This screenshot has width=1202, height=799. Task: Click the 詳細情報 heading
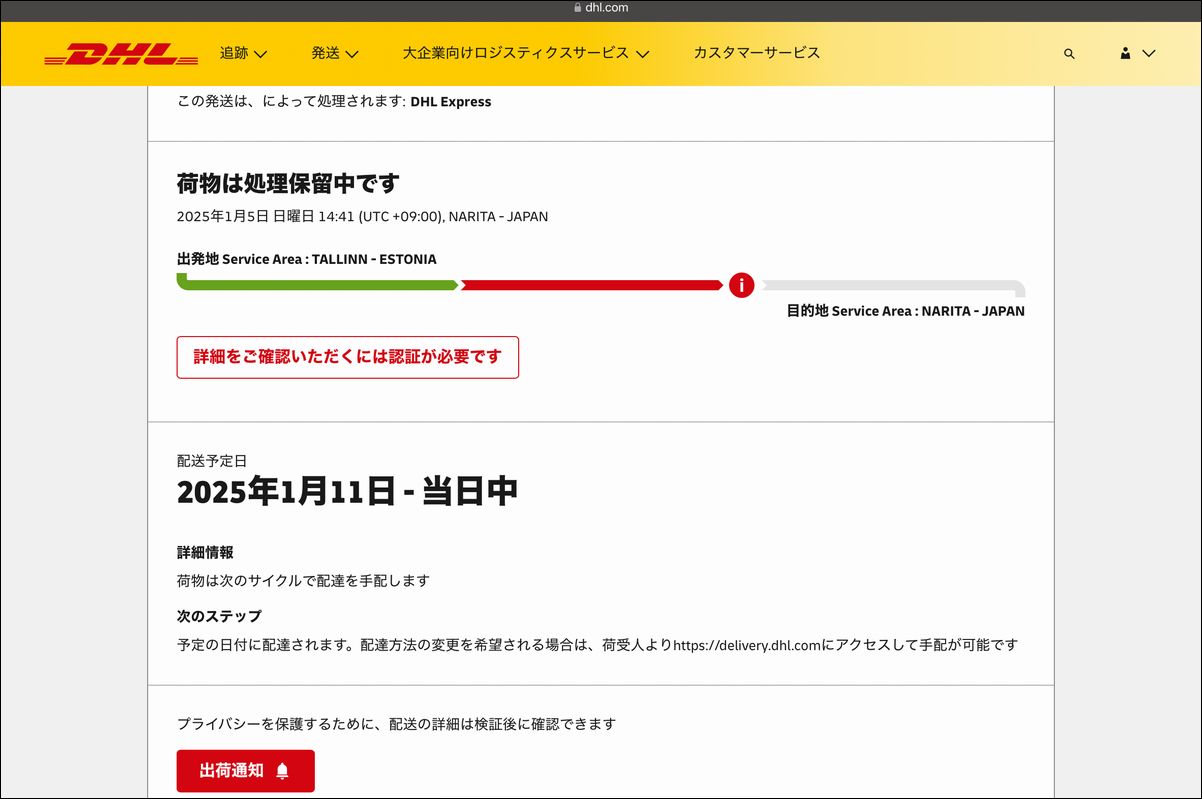(x=205, y=552)
